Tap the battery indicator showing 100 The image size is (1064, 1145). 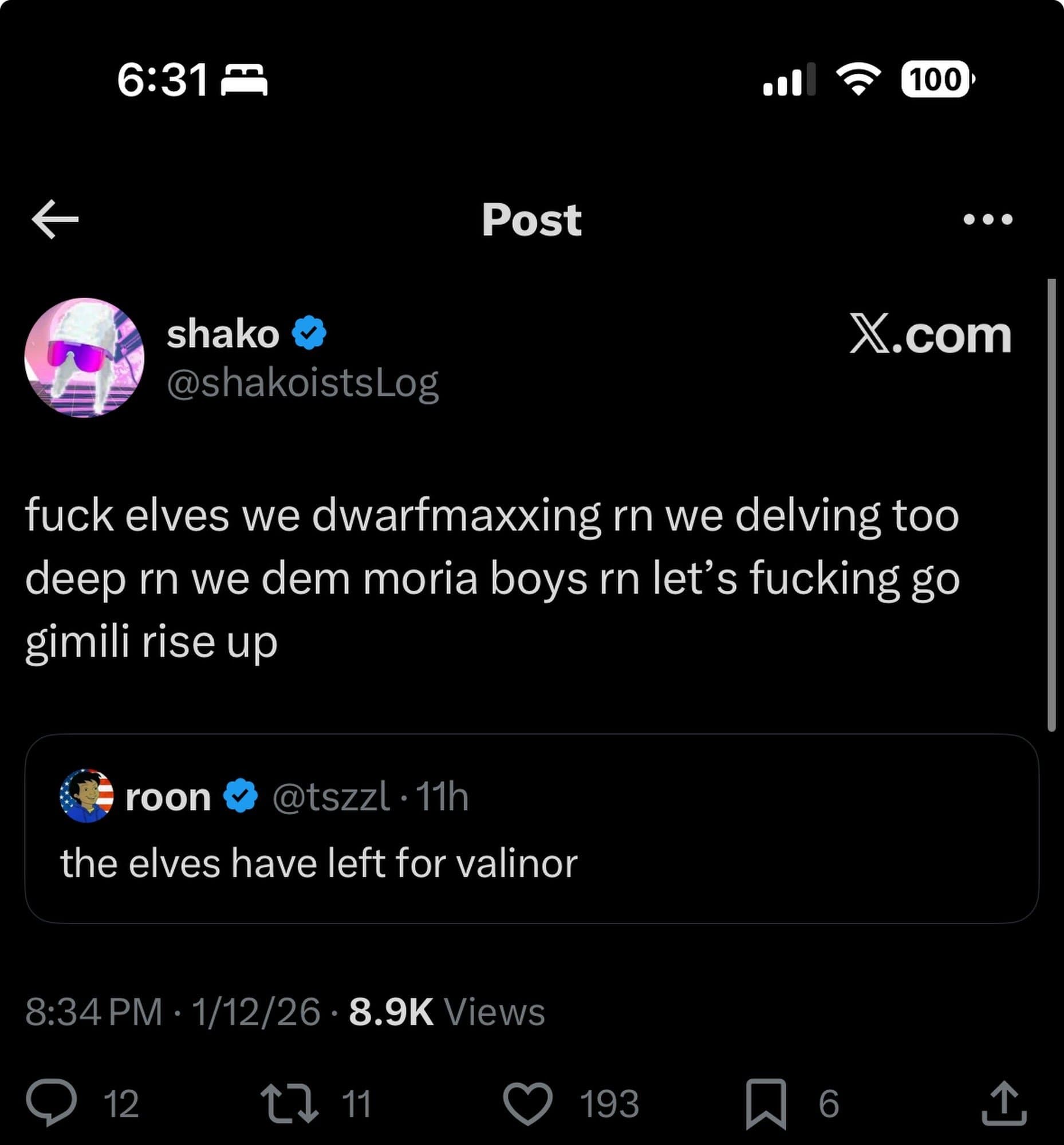(936, 79)
